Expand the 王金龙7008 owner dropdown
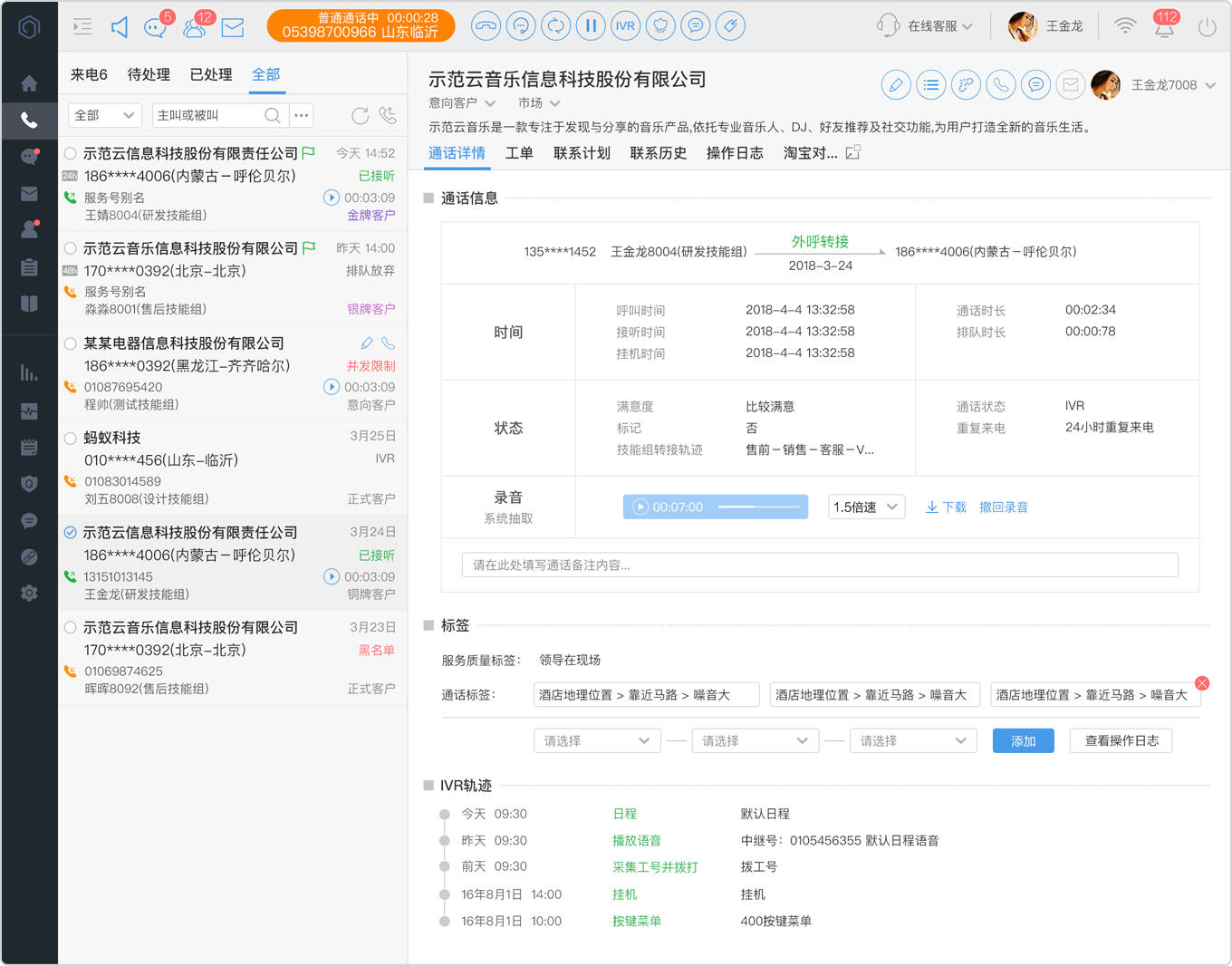1232x966 pixels. pyautogui.click(x=1173, y=85)
